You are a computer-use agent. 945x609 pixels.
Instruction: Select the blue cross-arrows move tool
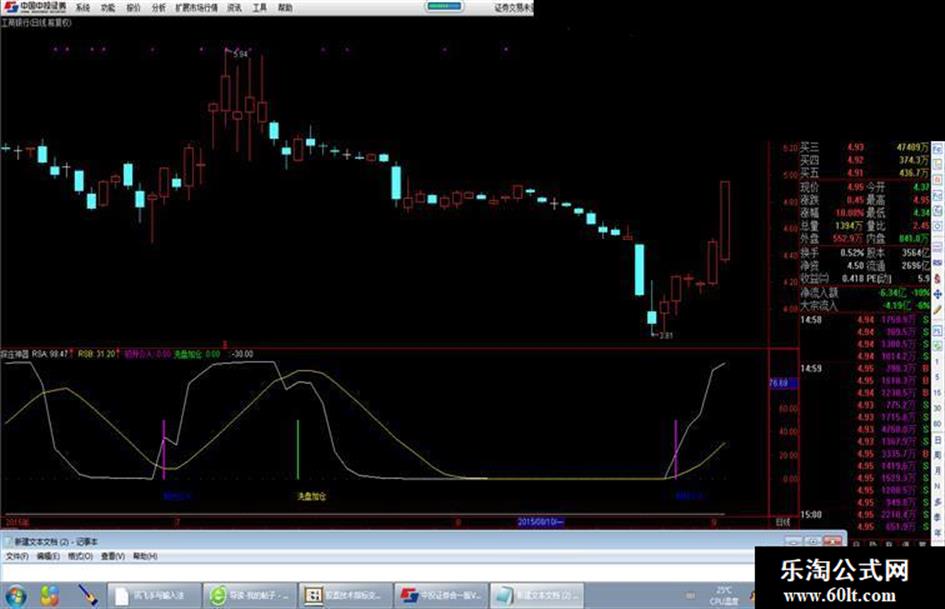[937, 294]
